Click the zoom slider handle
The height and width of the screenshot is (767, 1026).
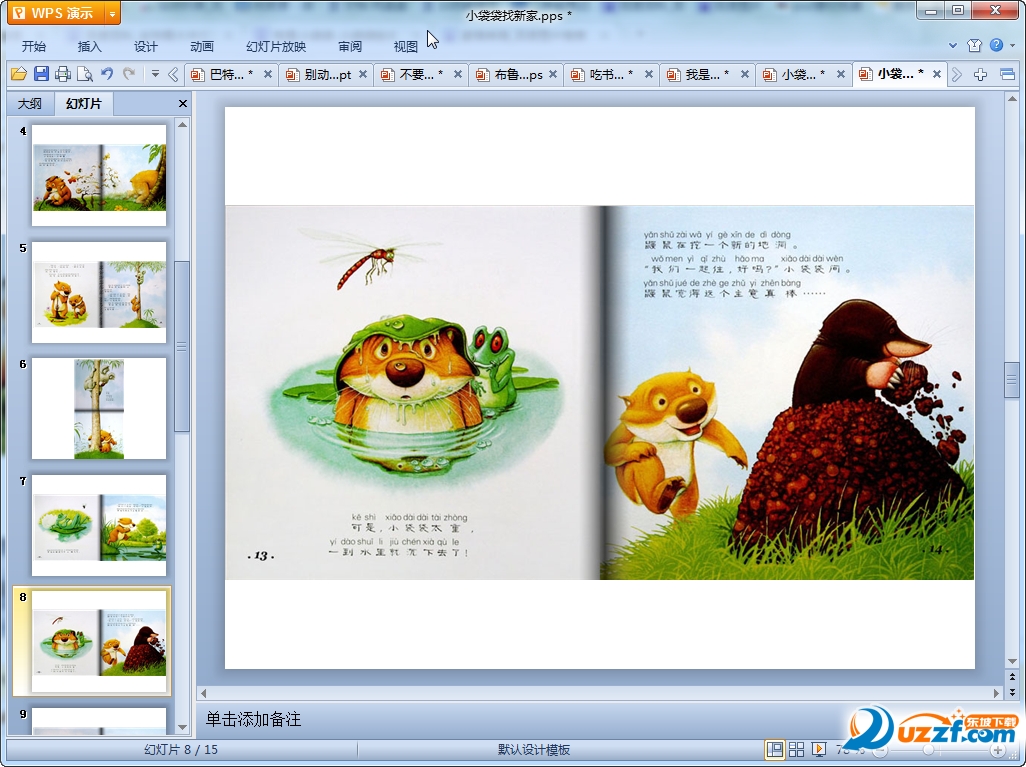click(x=928, y=750)
